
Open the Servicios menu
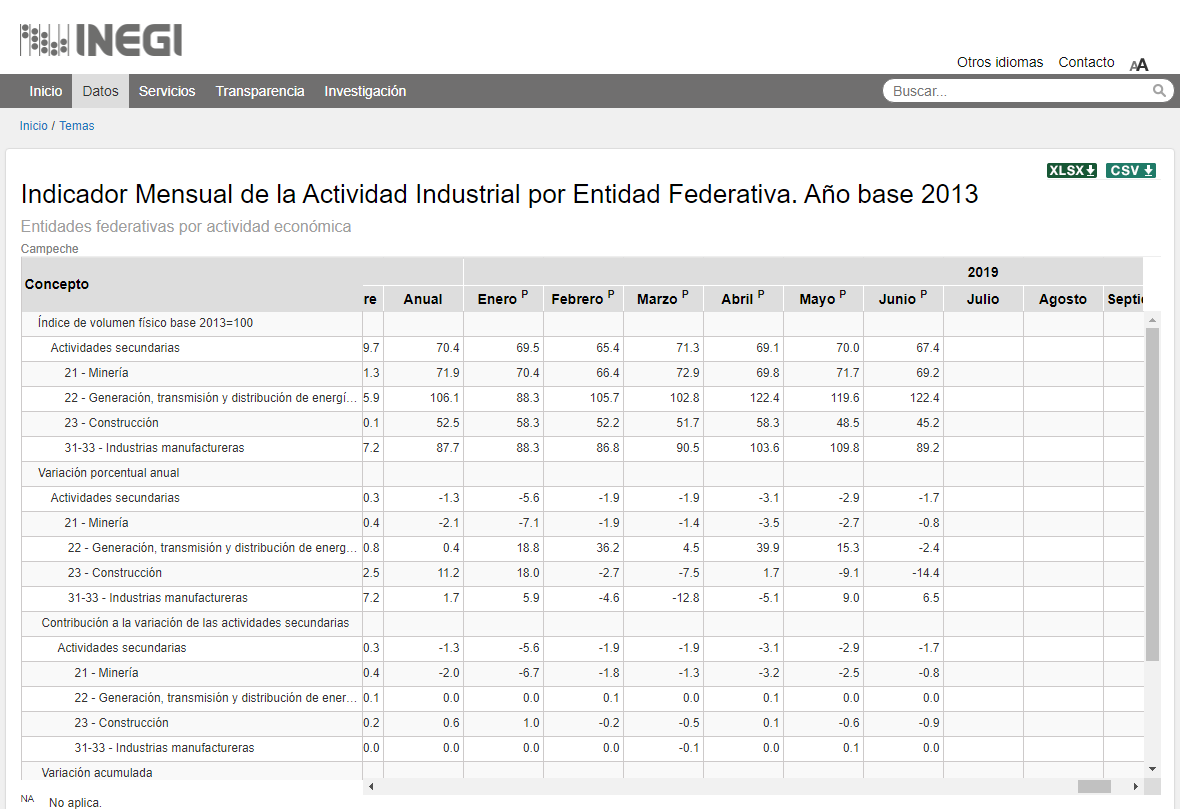point(167,91)
